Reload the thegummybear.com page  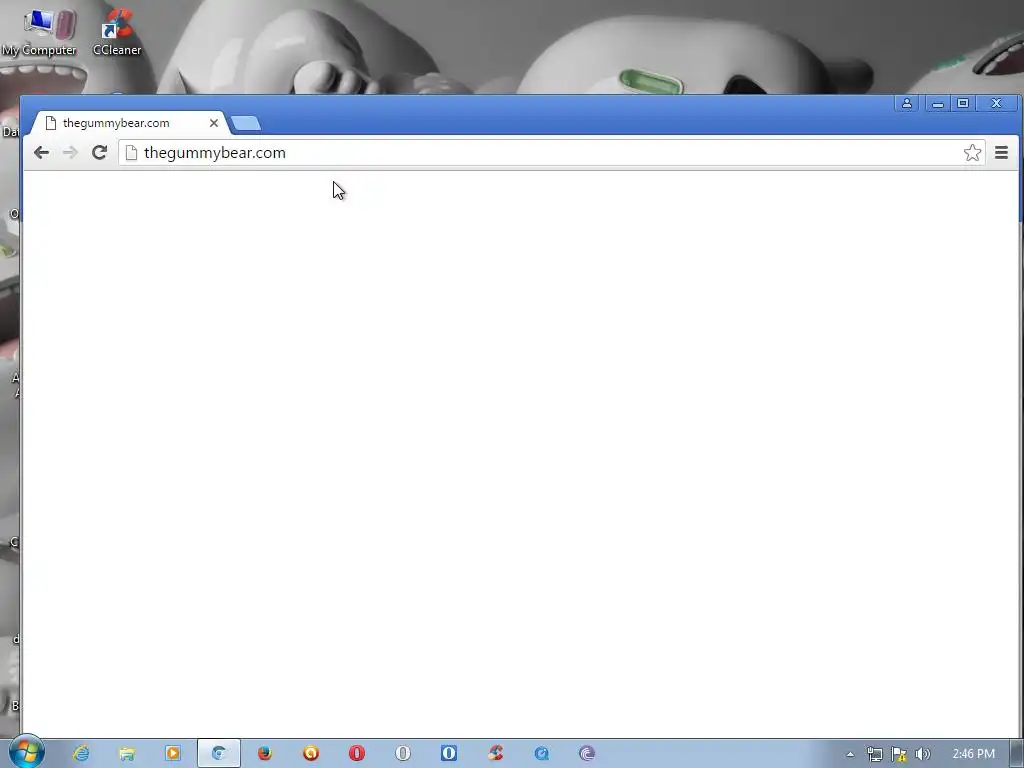coord(99,153)
